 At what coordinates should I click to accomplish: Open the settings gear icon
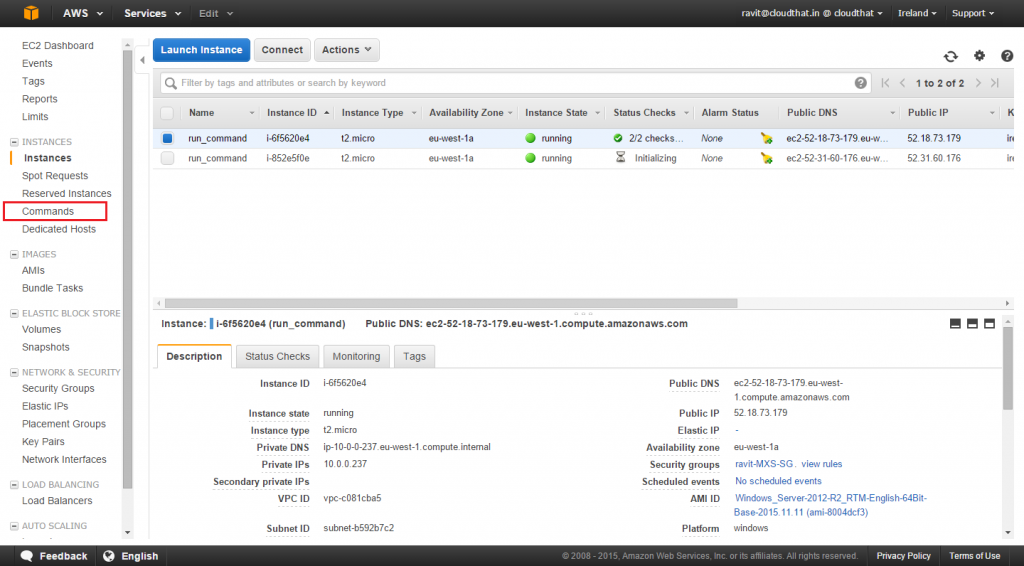(x=979, y=56)
